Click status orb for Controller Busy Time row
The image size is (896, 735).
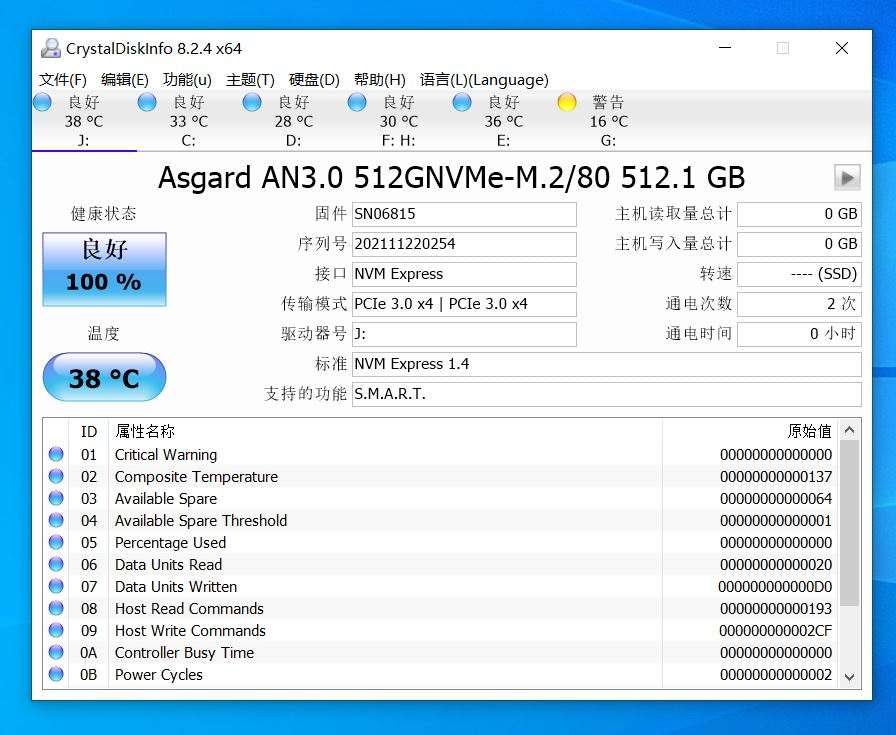point(56,652)
